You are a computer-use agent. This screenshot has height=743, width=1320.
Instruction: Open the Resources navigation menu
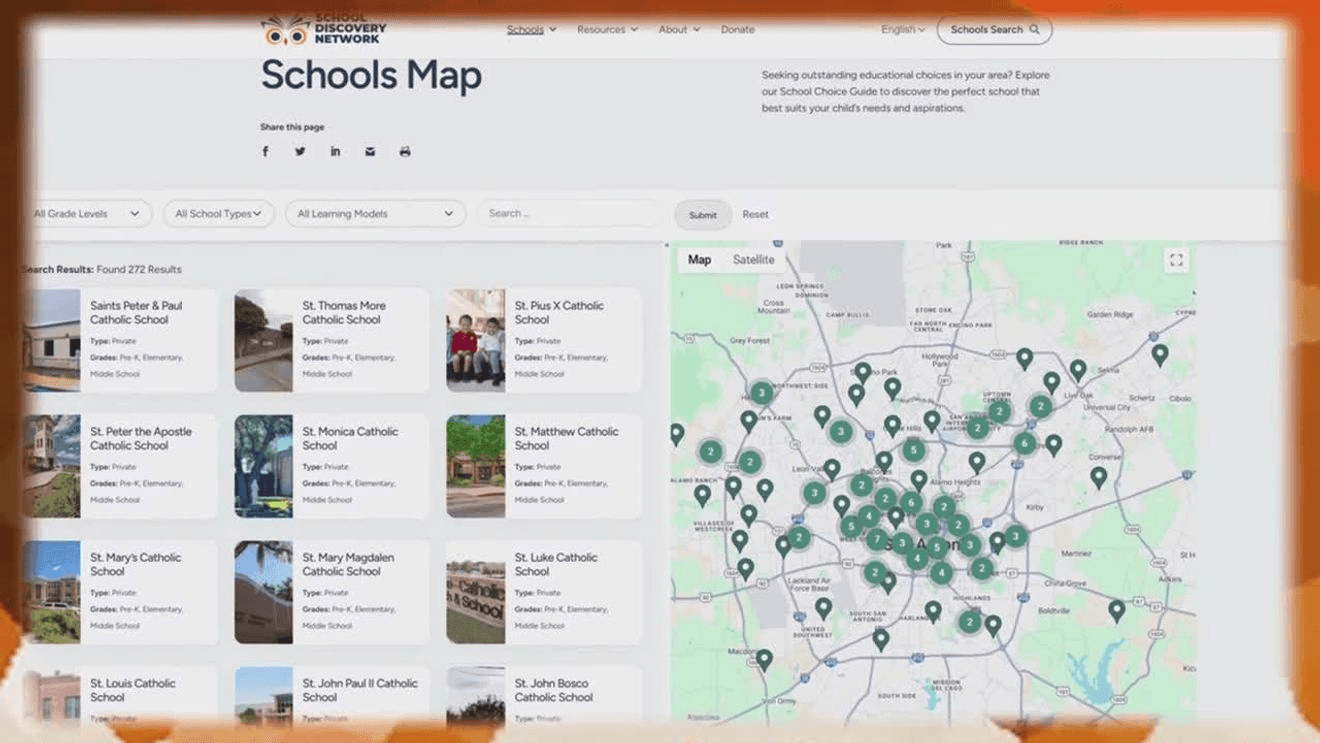pyautogui.click(x=606, y=30)
